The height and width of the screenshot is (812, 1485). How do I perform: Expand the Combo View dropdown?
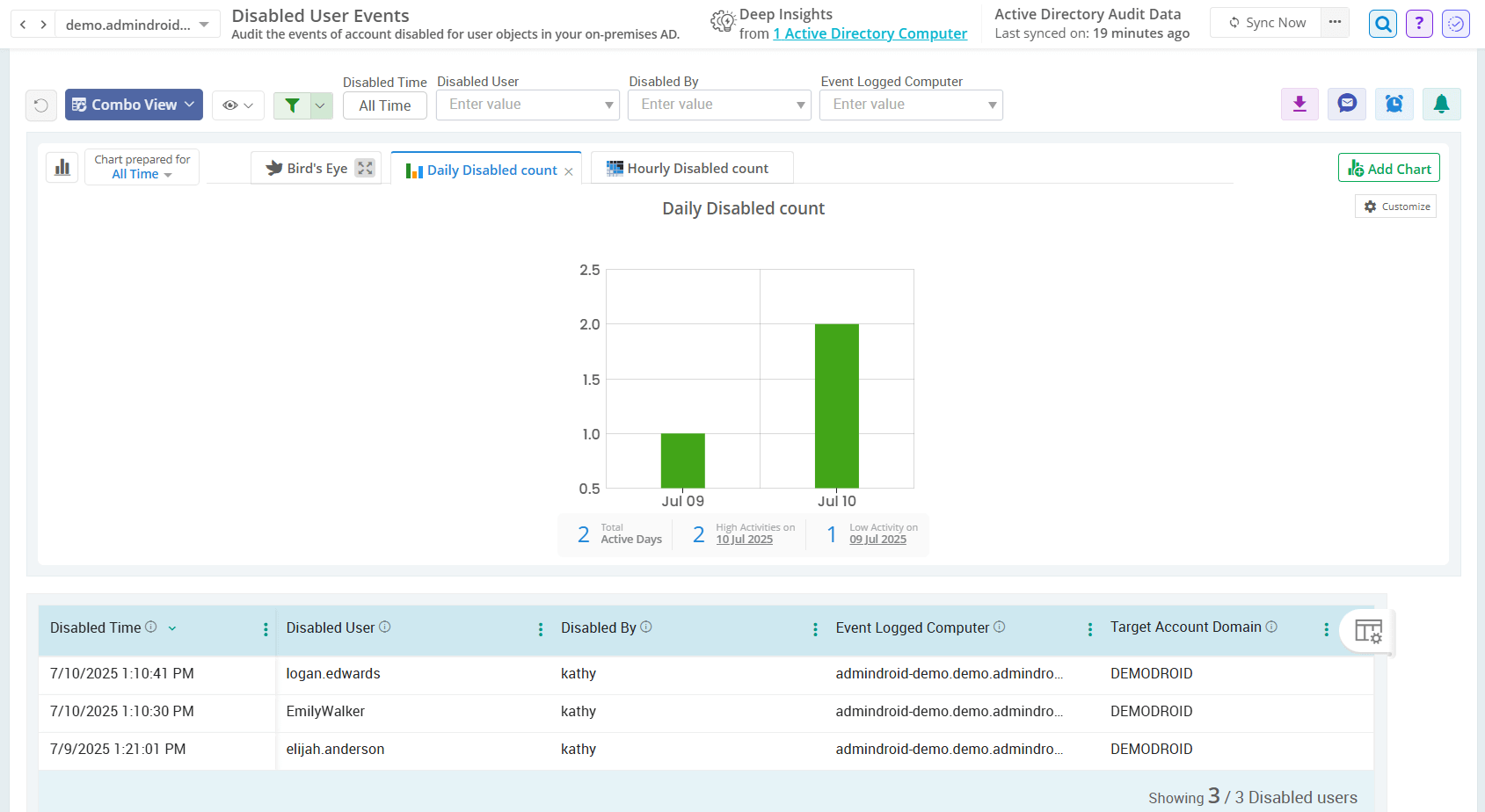click(x=134, y=105)
